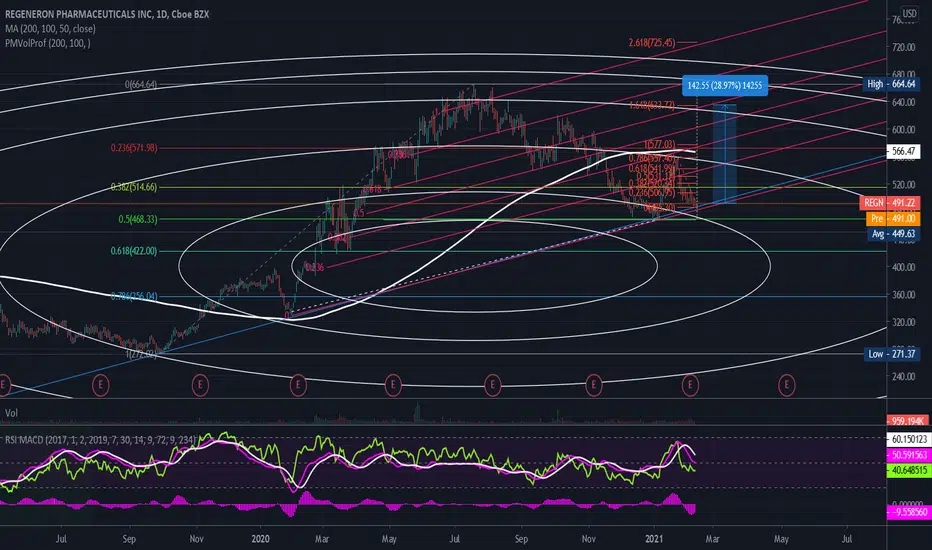Viewport: 932px width, 550px height.
Task: Click the Avg 449.63 price label
Action: 893,234
